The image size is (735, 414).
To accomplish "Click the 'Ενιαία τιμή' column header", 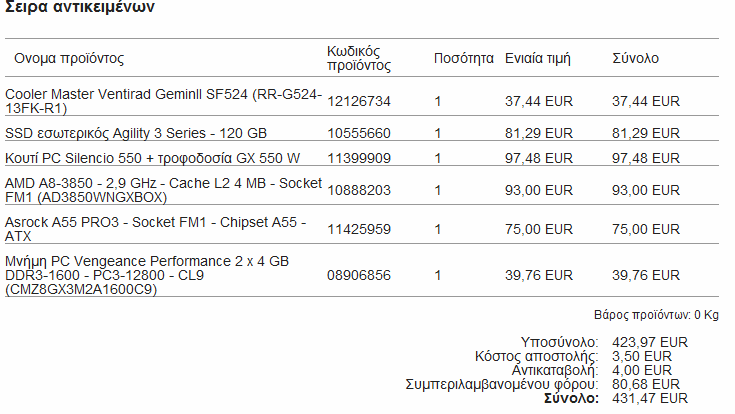I will point(537,58).
